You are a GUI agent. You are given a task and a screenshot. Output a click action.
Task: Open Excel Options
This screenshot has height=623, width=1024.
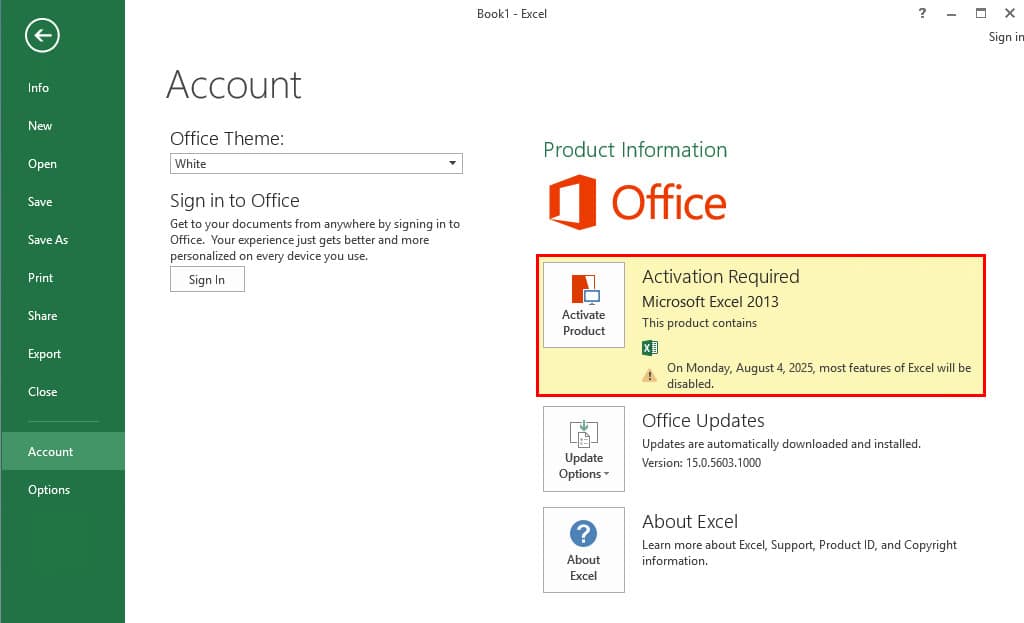pos(63,489)
